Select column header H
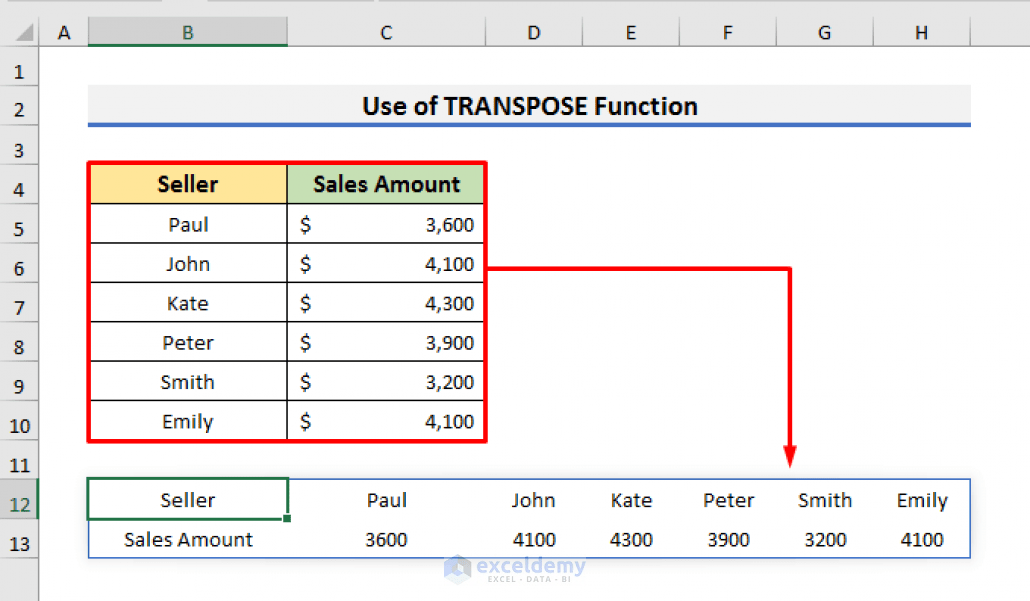1030x601 pixels. click(x=920, y=32)
